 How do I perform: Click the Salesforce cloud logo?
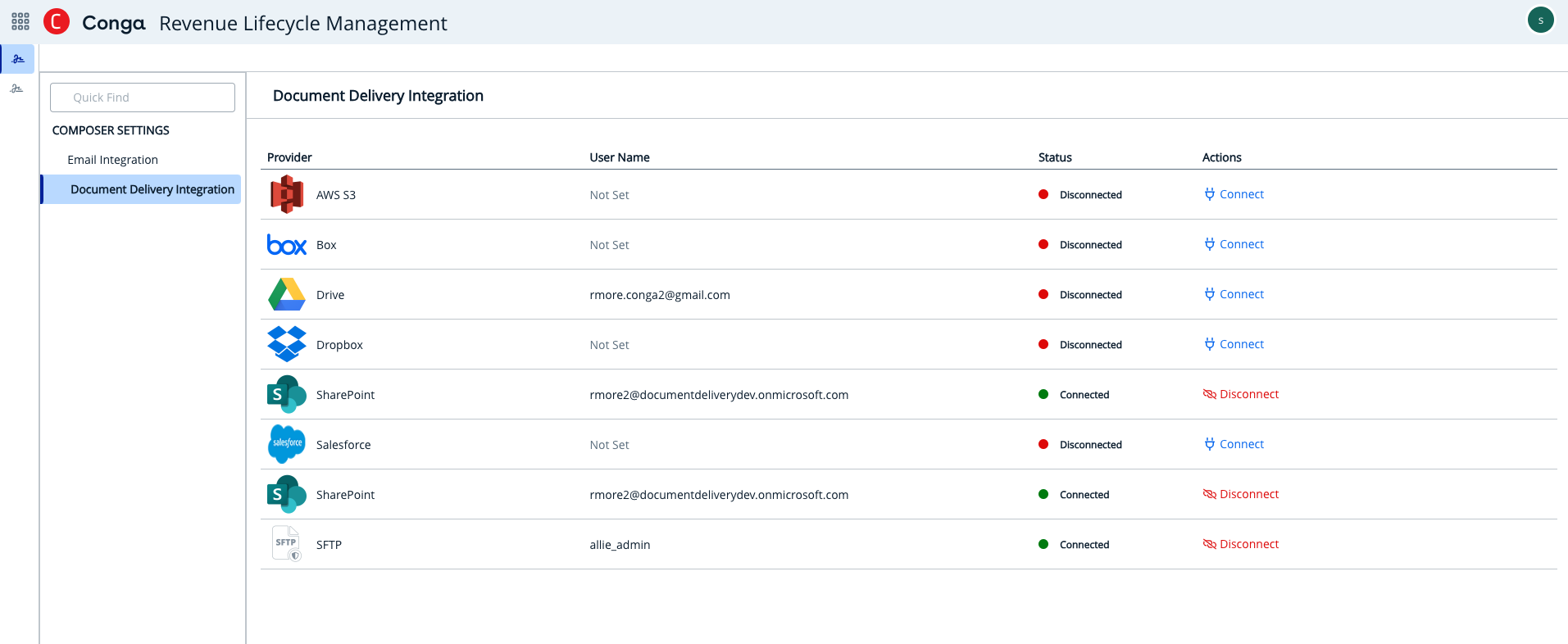[x=287, y=444]
